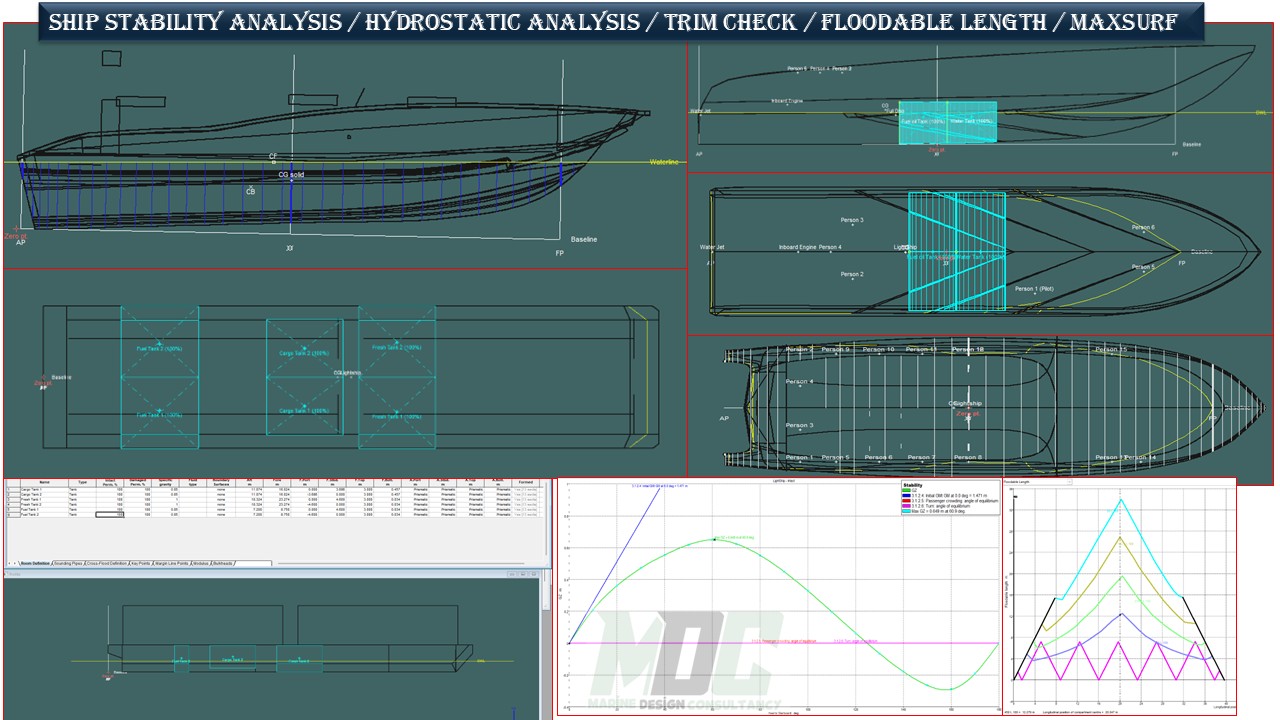This screenshot has height=720, width=1280.
Task: Click the vertical scrollbar of the room table
Action: [547, 517]
